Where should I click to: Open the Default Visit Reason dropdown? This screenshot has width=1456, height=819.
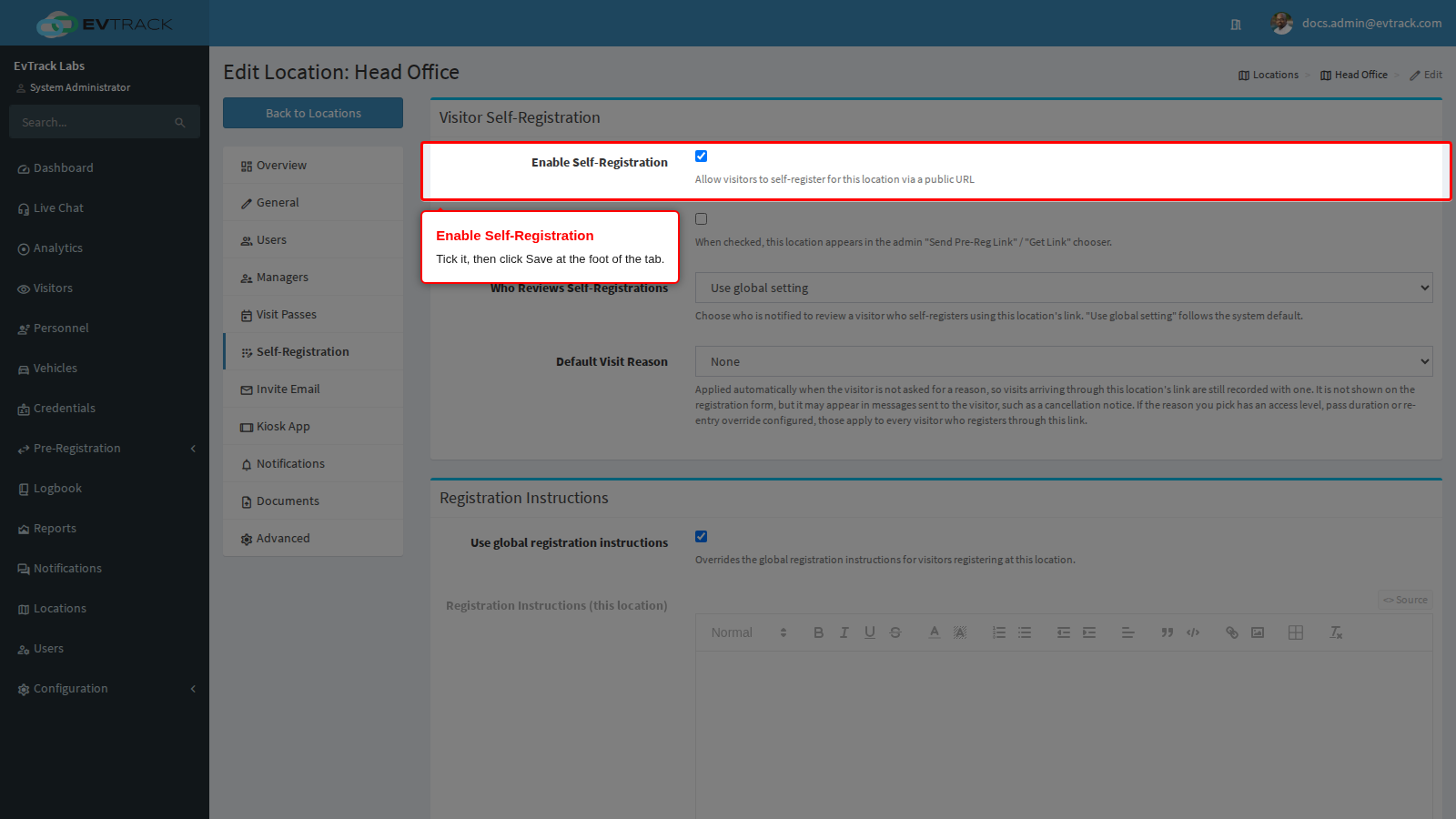(1064, 361)
